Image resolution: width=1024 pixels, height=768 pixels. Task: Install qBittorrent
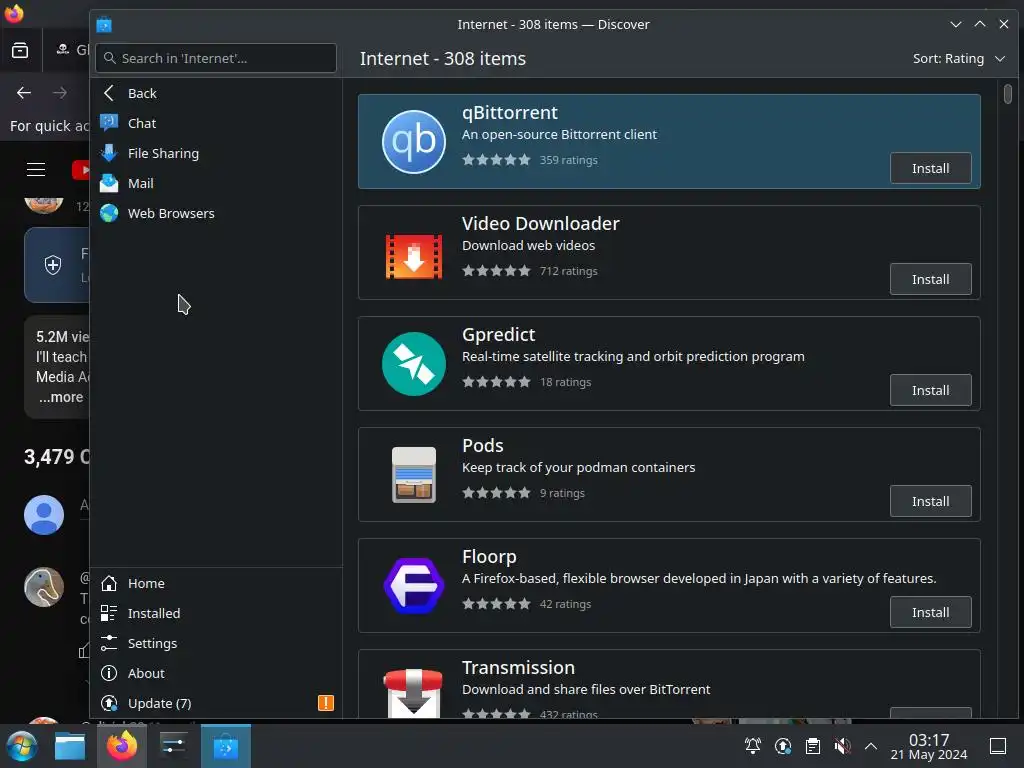[930, 168]
